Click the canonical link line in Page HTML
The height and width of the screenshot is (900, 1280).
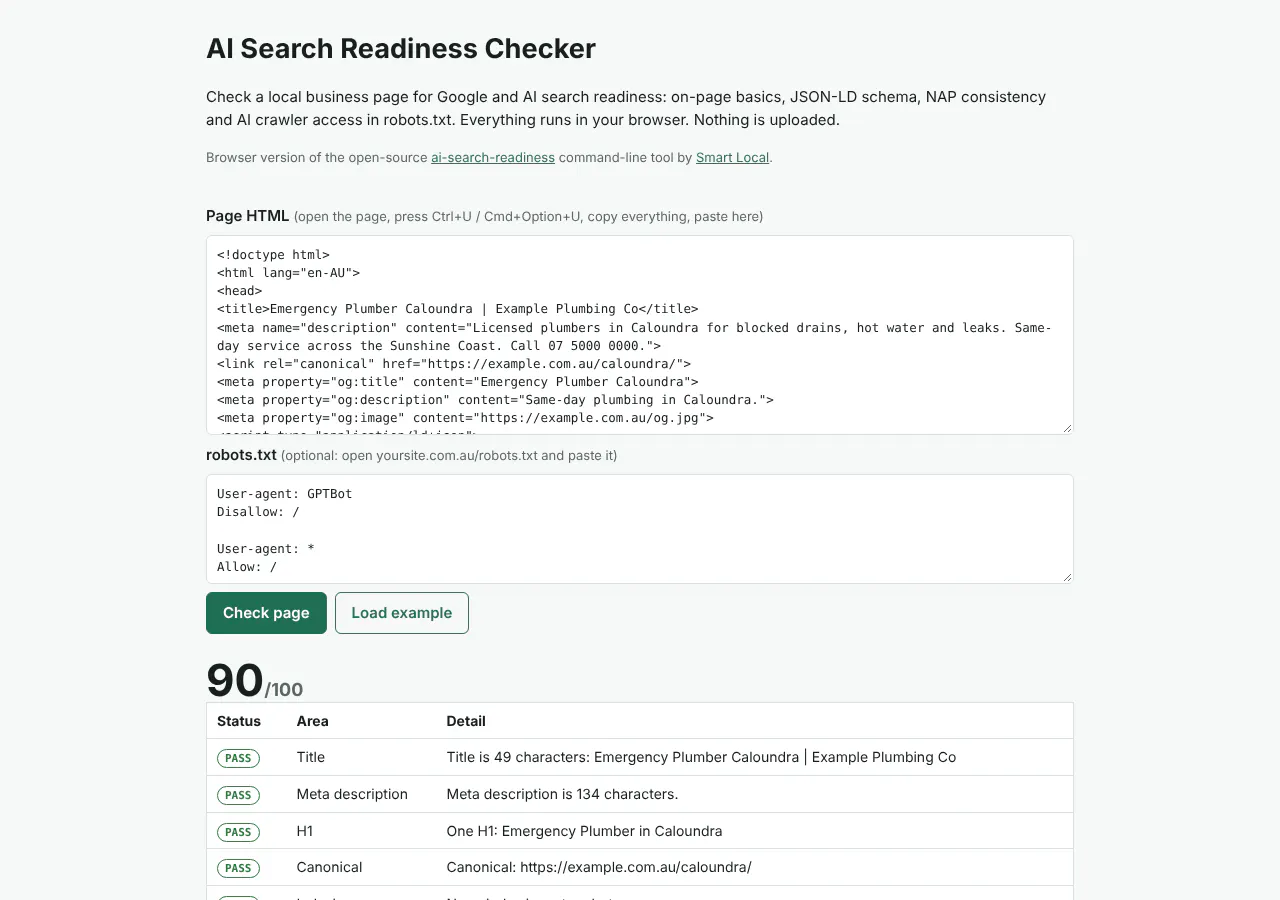point(454,364)
